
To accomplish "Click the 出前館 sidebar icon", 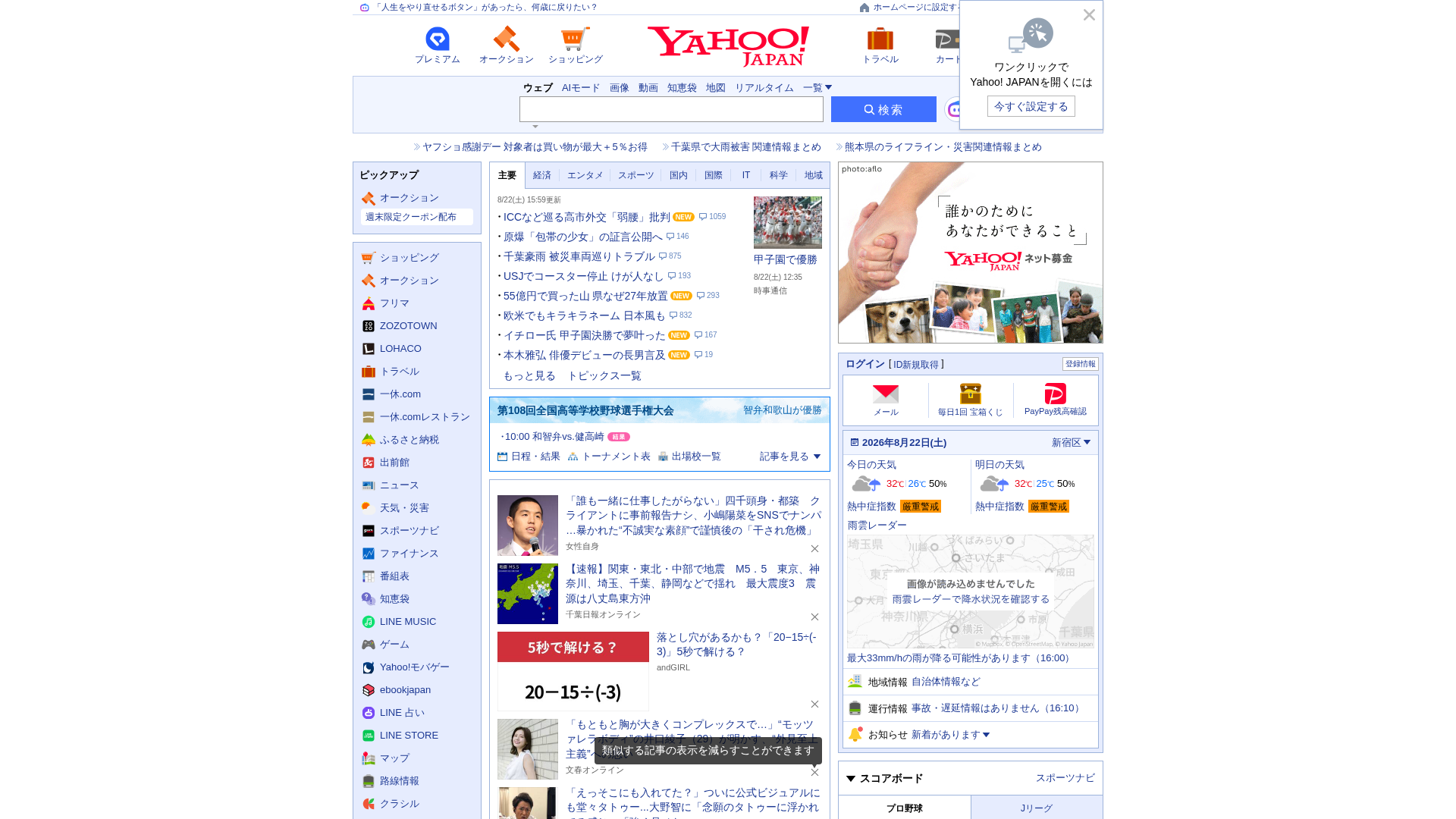I will pyautogui.click(x=369, y=463).
